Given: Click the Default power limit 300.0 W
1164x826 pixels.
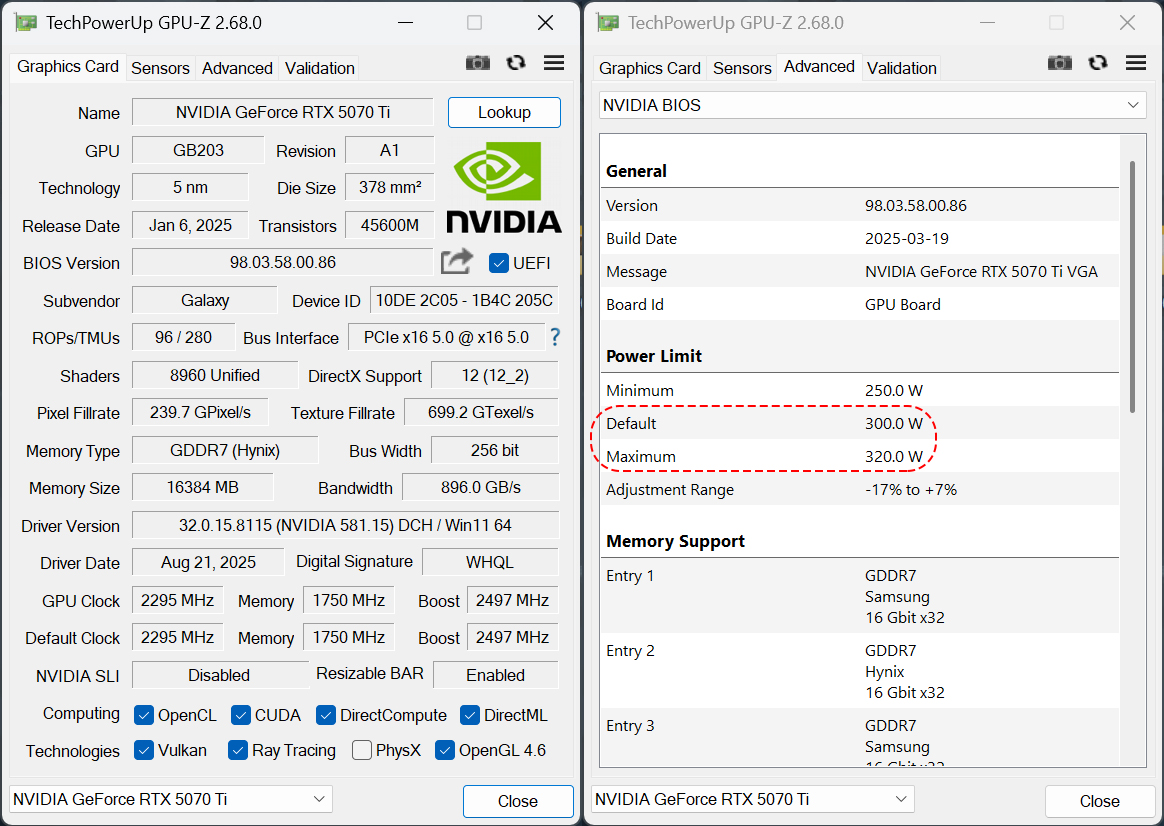Looking at the screenshot, I should click(894, 423).
